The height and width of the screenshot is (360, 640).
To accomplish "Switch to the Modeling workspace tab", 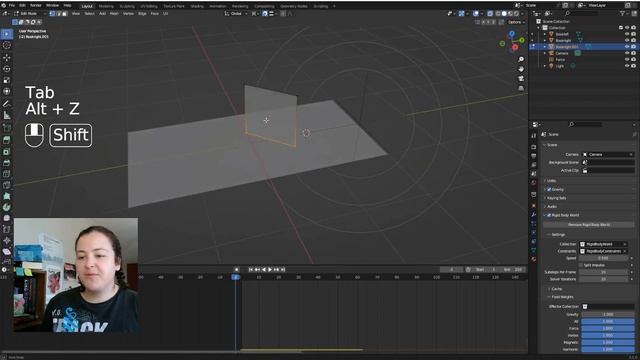I will 106,6.
